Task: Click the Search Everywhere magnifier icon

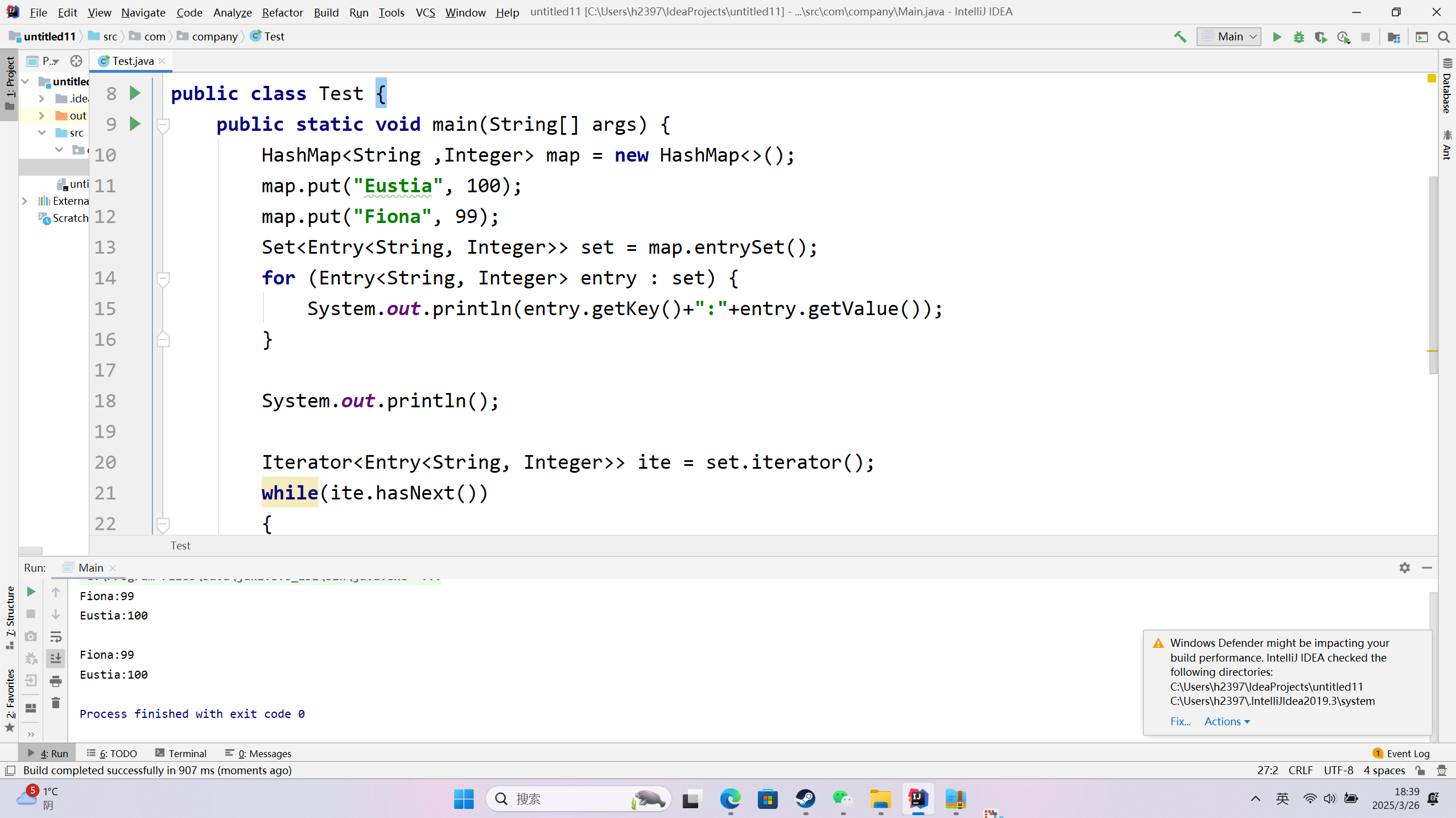Action: [1443, 37]
